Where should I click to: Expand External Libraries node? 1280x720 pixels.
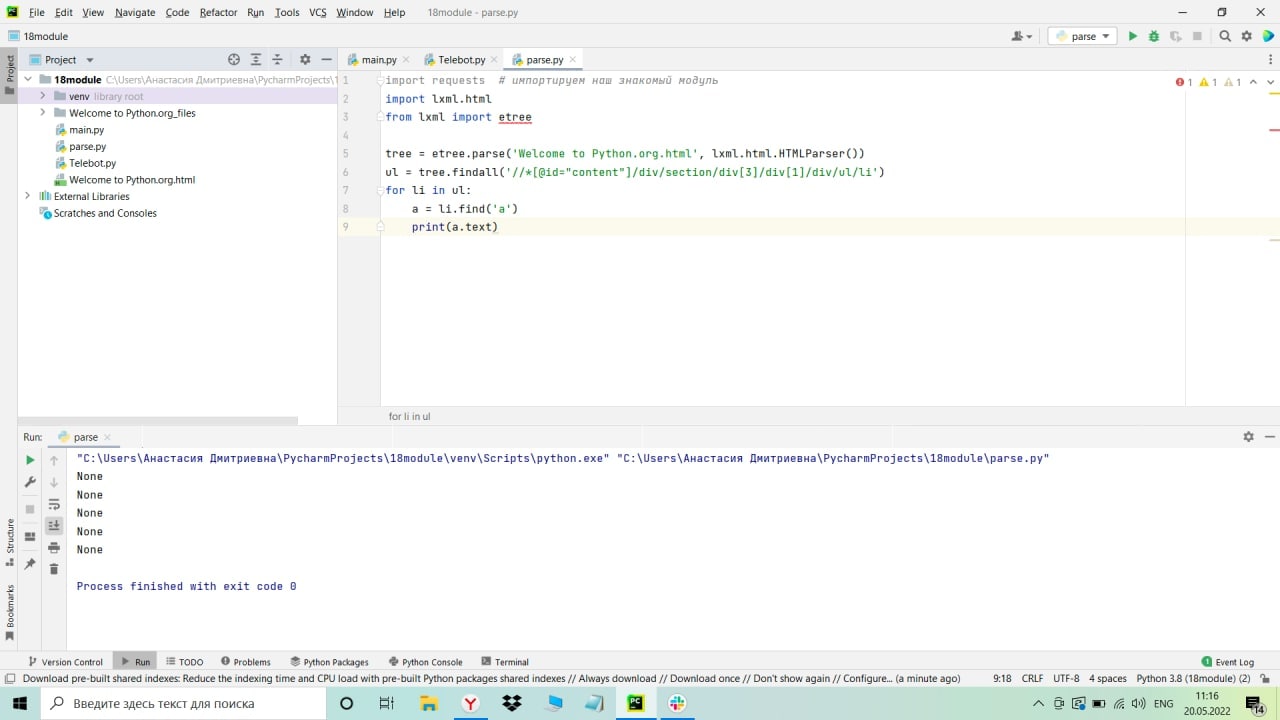28,196
